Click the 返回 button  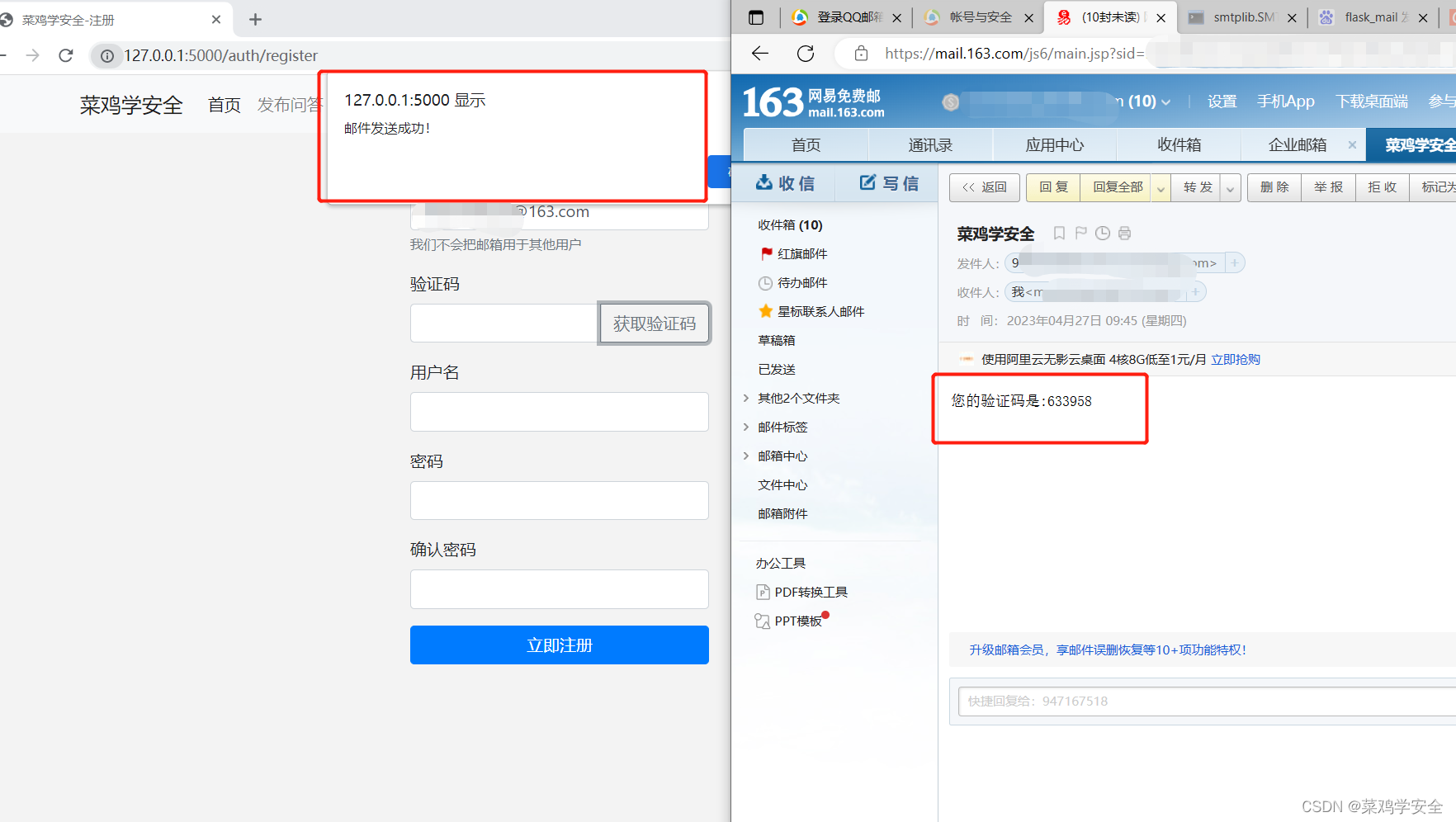tap(984, 187)
